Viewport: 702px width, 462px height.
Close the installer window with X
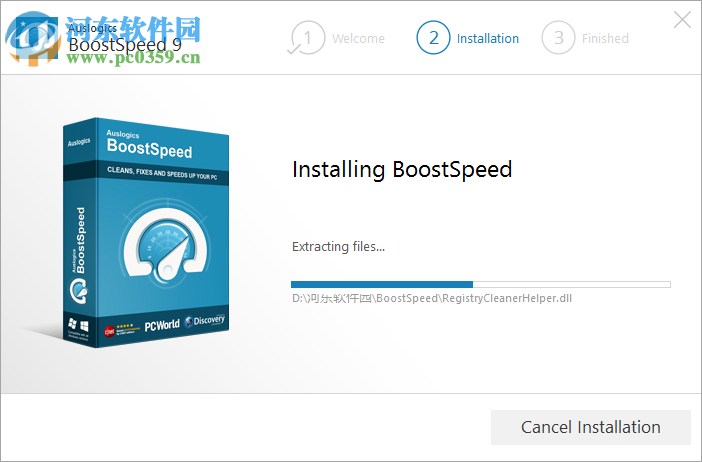682,20
